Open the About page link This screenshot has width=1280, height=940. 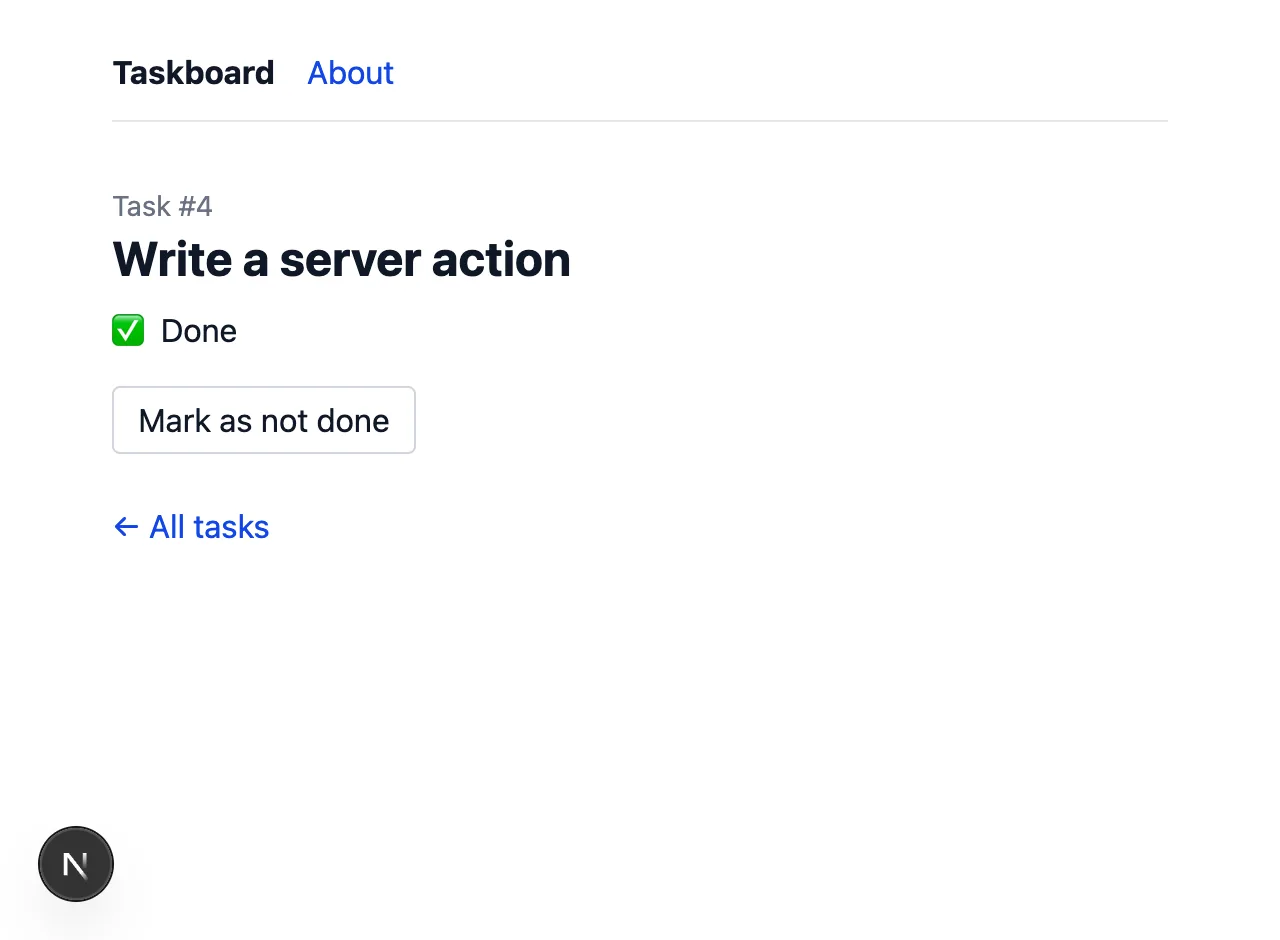[x=350, y=73]
